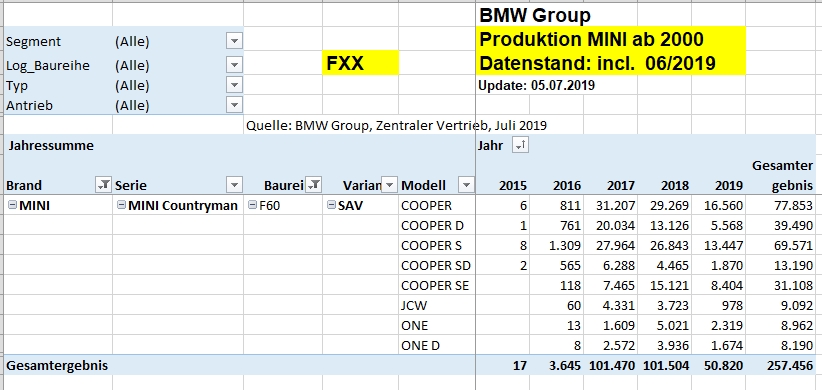
Task: Select the Gesamtergebnis total row label
Action: [x=57, y=365]
